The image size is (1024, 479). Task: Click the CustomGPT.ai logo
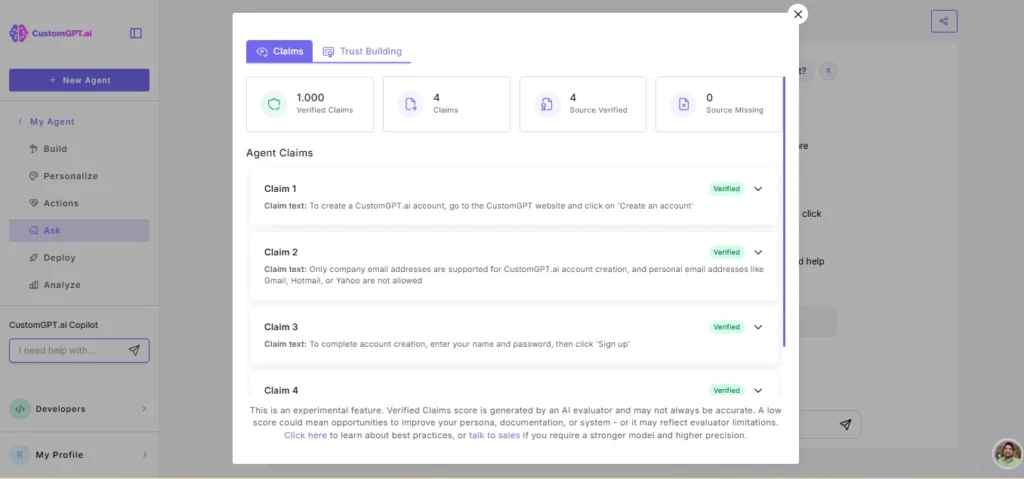pos(51,33)
